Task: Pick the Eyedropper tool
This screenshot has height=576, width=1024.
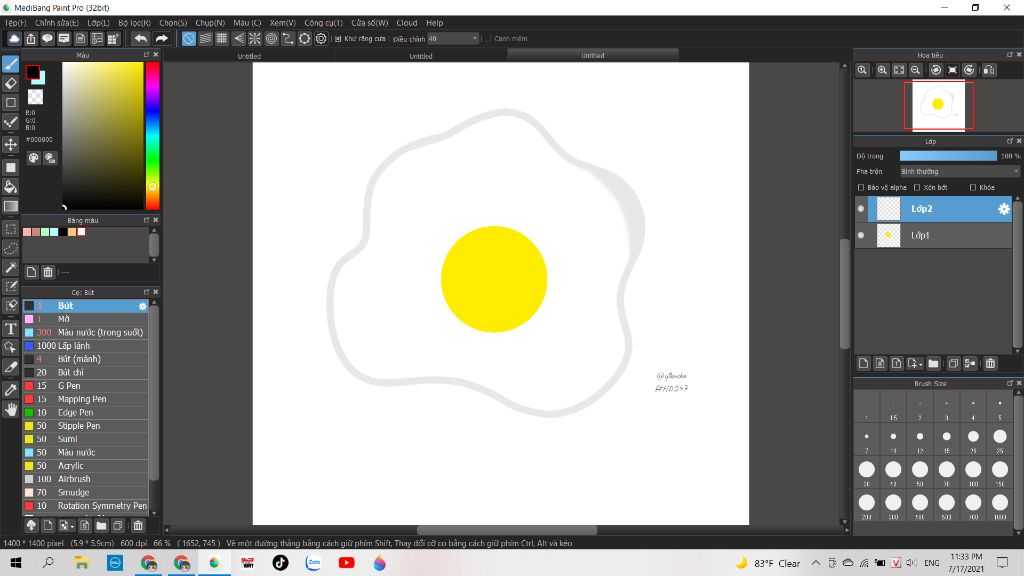Action: 10,390
